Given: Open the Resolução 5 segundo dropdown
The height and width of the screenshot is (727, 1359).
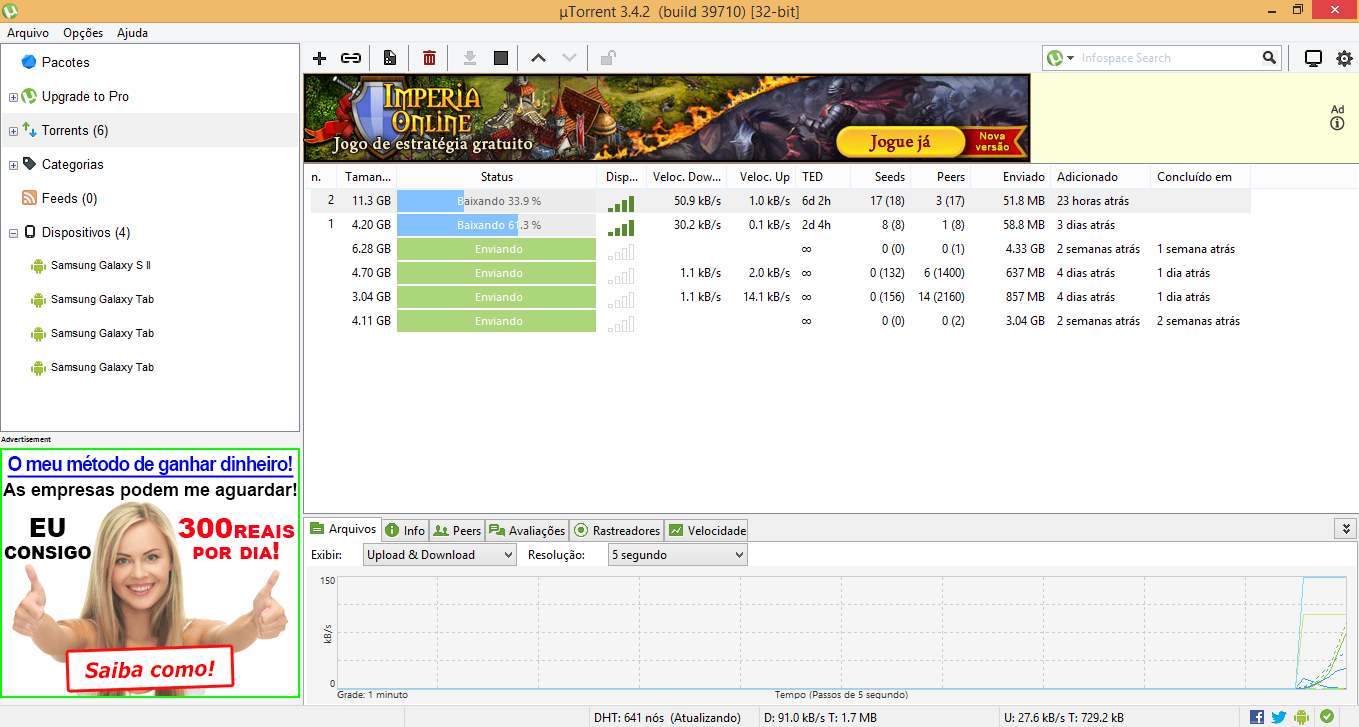Looking at the screenshot, I should tap(677, 554).
